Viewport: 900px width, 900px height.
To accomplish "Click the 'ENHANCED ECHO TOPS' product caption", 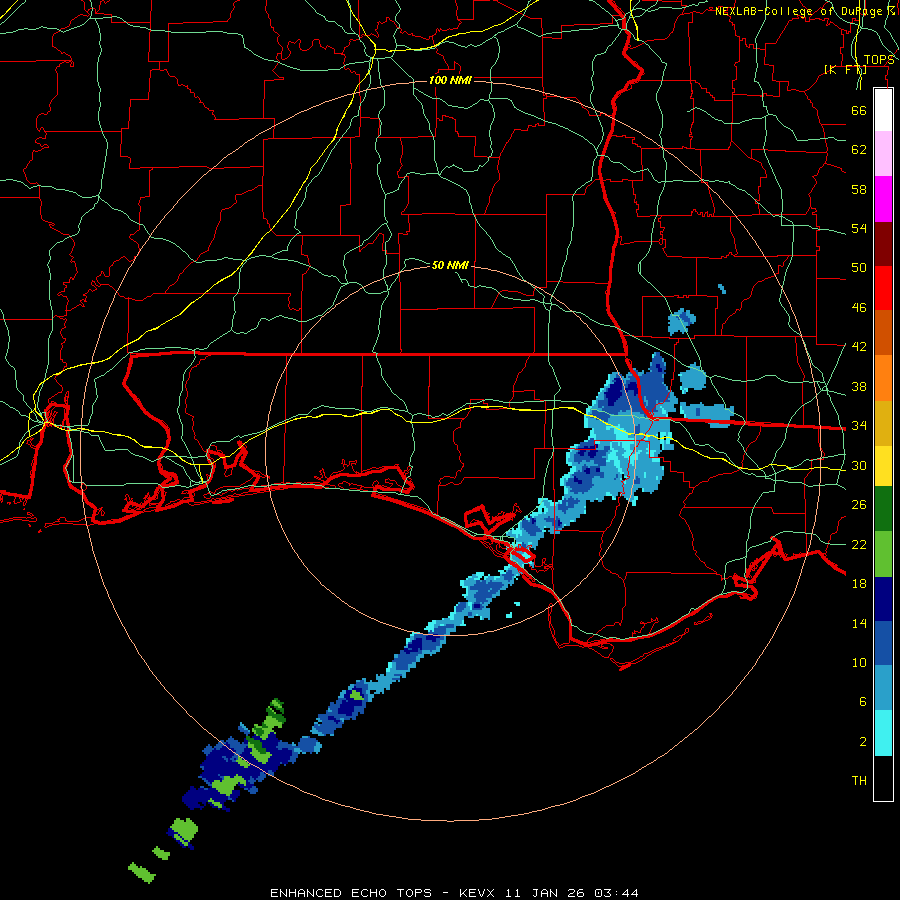I will click(351, 893).
